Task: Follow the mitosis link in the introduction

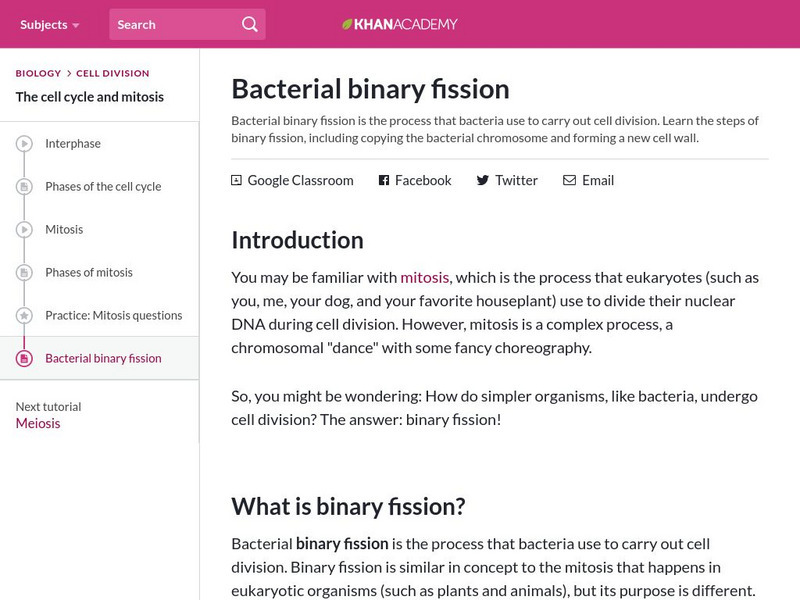Action: [x=425, y=277]
